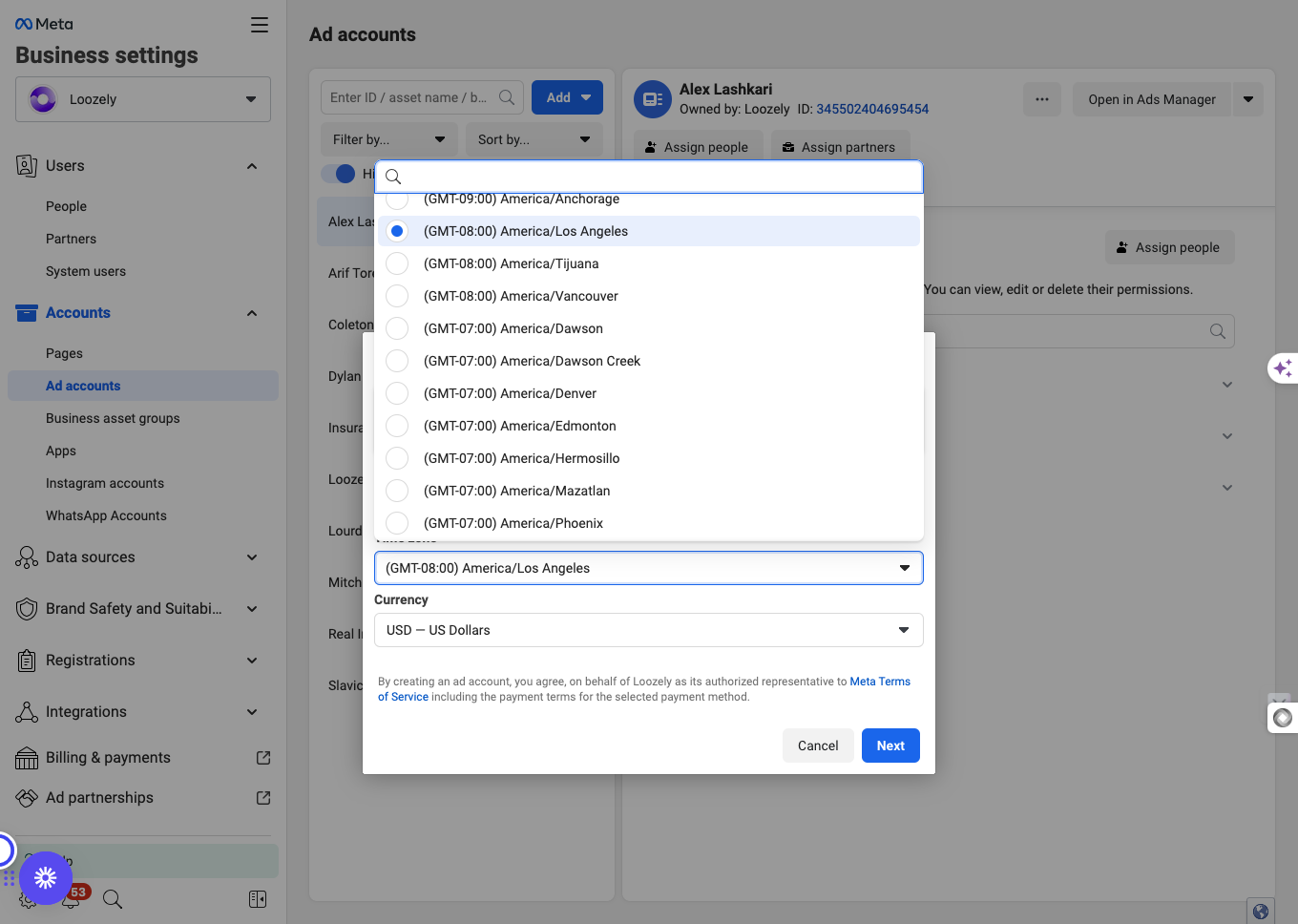Screen dimensions: 1298x924
Task: Collapse the Users section chevron
Action: tap(252, 166)
